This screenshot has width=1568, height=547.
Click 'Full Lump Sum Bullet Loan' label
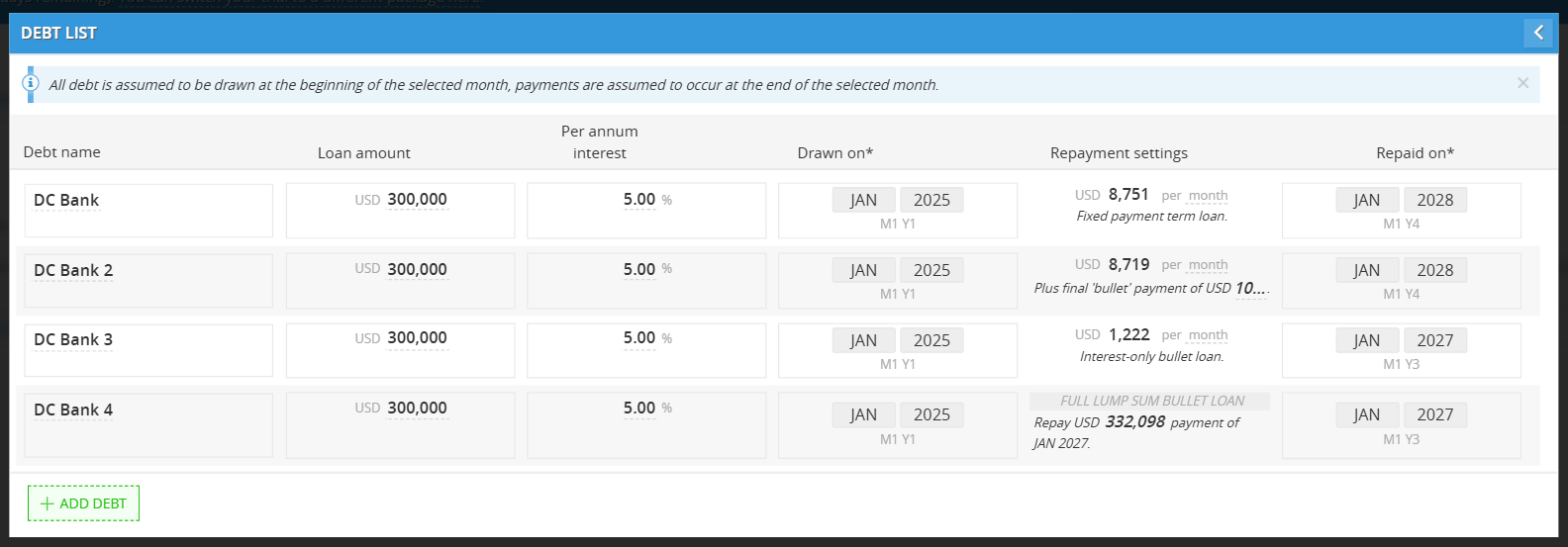[1151, 401]
